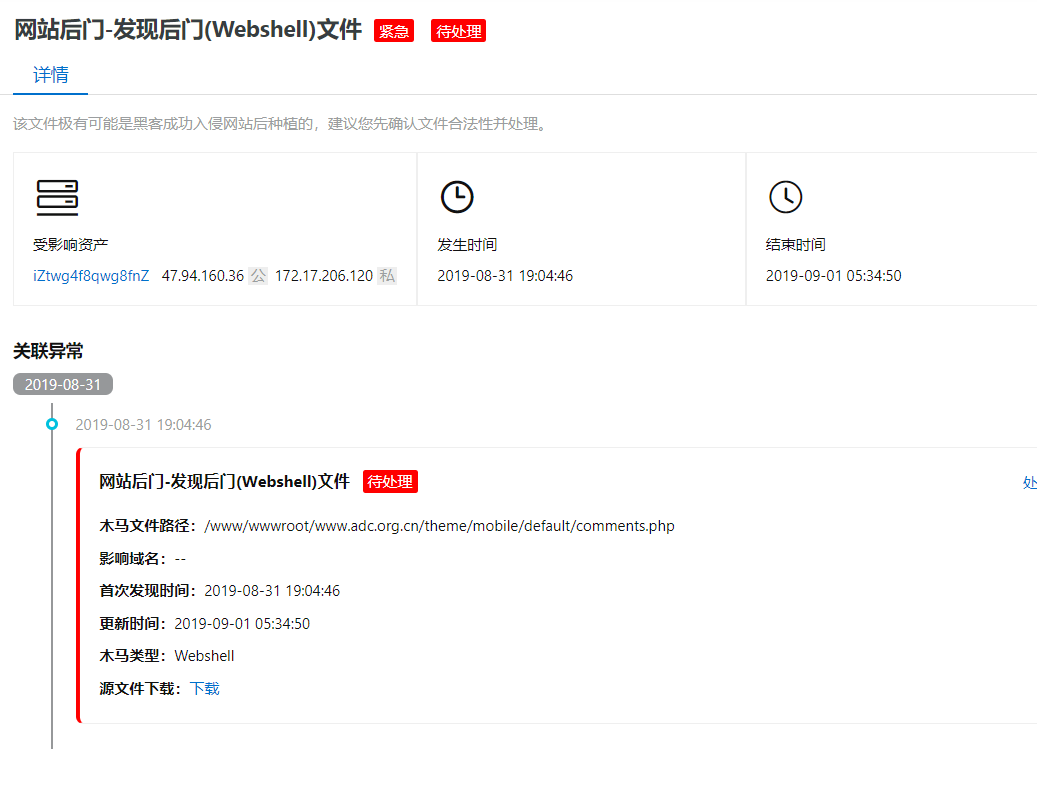The width and height of the screenshot is (1037, 809).
Task: Click the timeline timestamp 2019-08-31 19:04:46
Action: pyautogui.click(x=144, y=425)
